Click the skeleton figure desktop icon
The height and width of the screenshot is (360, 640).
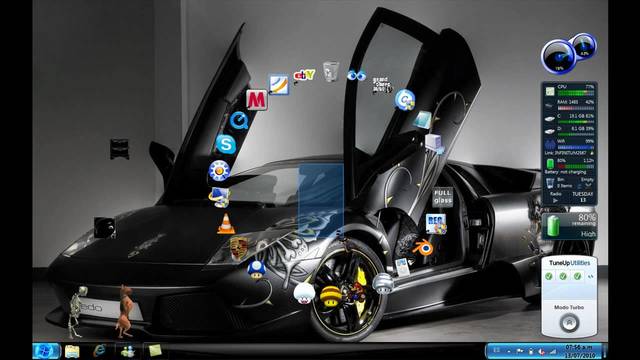[x=77, y=312]
